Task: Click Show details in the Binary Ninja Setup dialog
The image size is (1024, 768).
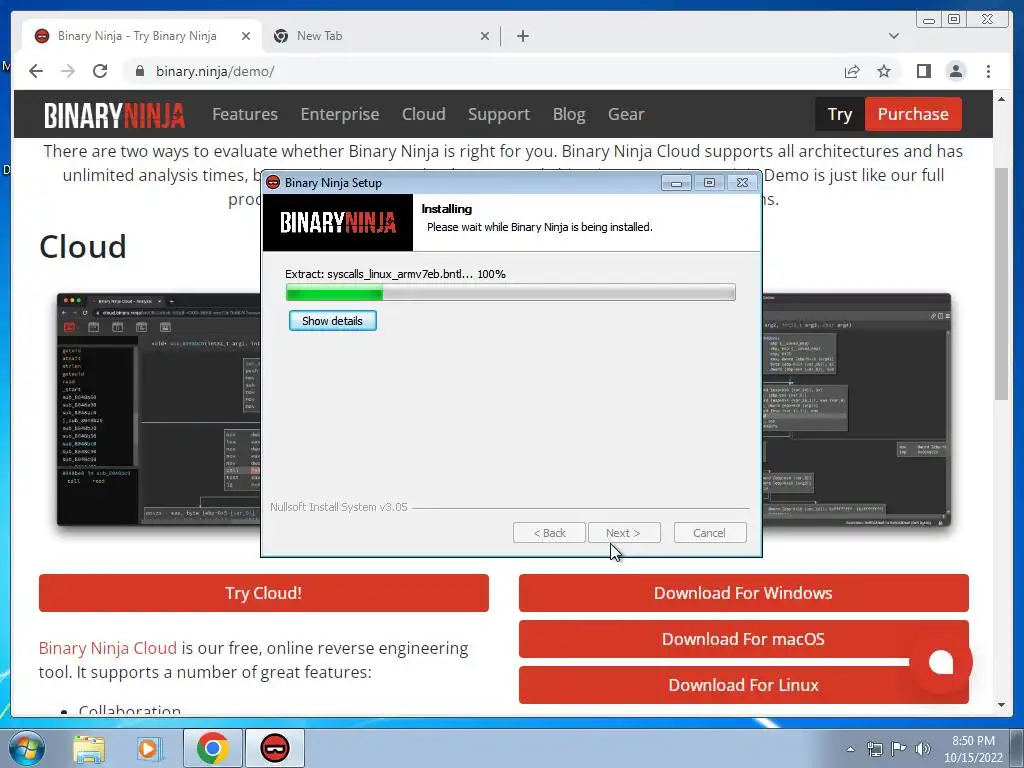Action: click(x=332, y=321)
